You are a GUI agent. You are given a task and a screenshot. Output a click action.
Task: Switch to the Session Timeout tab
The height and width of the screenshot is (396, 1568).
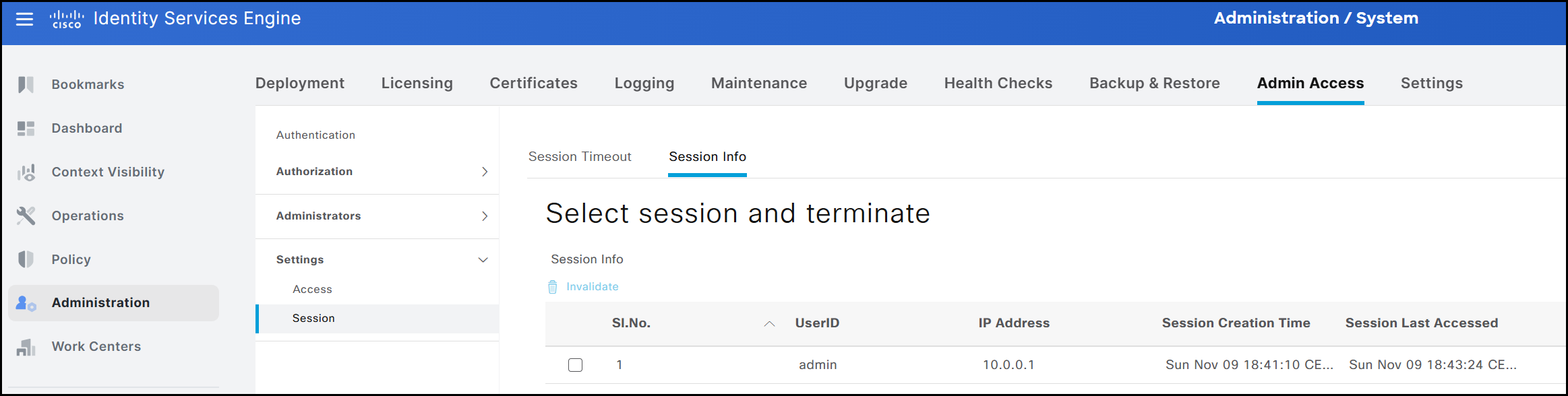[x=580, y=157]
